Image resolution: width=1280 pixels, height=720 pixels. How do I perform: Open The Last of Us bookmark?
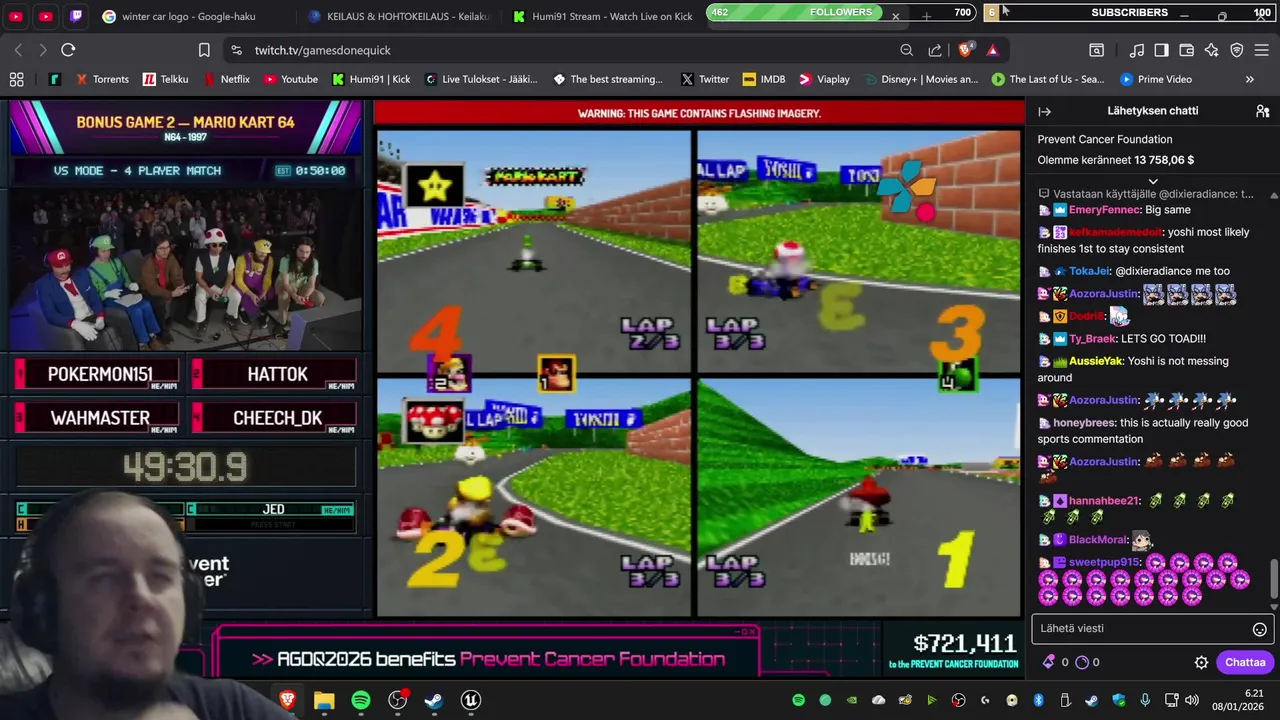tap(1048, 79)
